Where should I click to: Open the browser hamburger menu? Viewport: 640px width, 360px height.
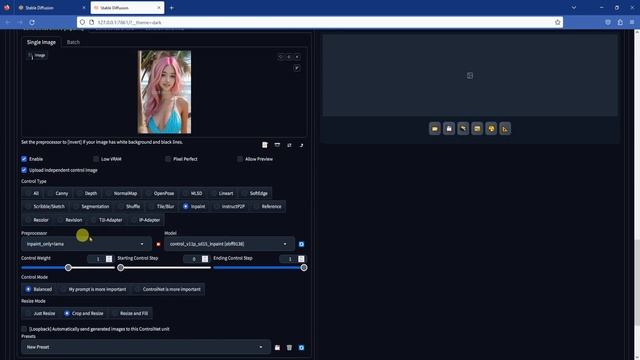[632, 22]
